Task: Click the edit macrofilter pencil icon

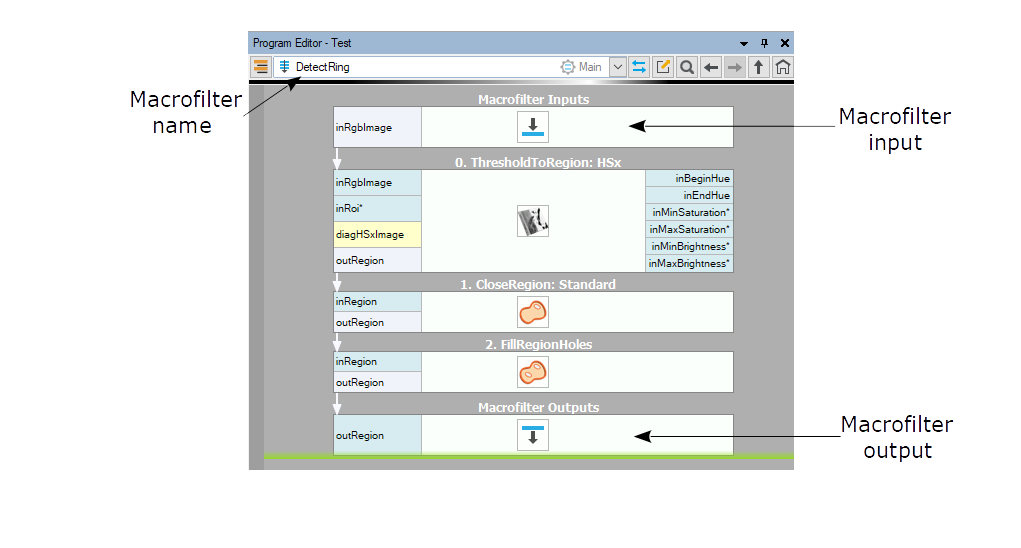Action: pyautogui.click(x=663, y=67)
